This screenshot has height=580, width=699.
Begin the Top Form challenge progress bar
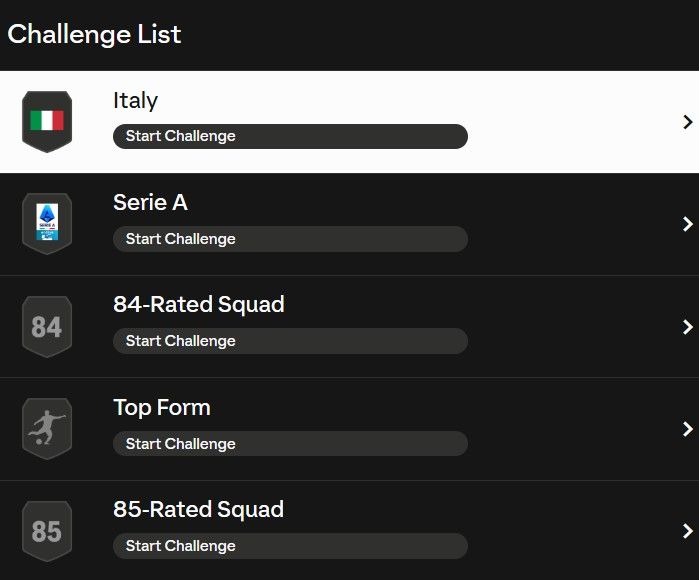pos(289,444)
